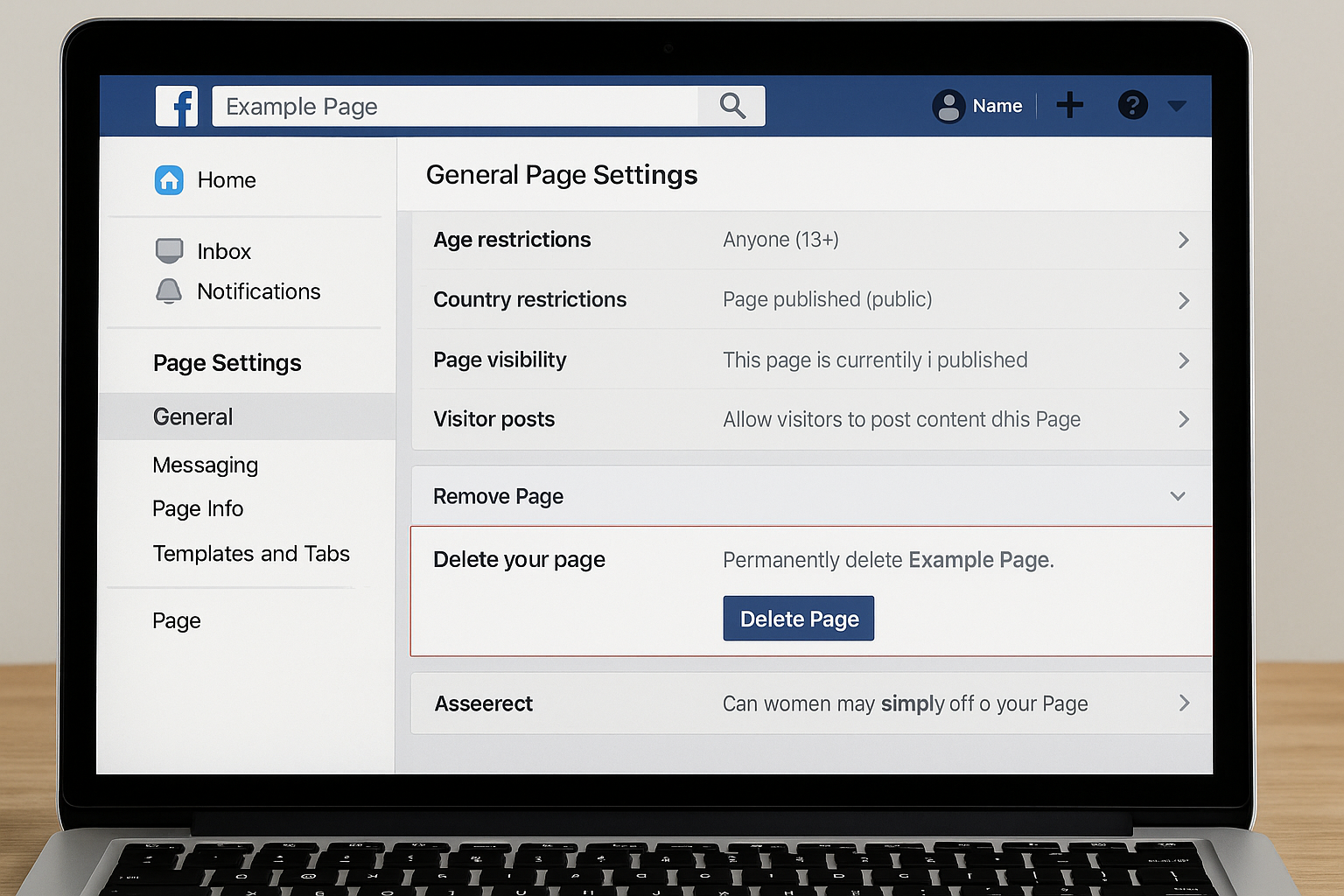
Task: Select the General settings tab
Action: click(x=248, y=416)
